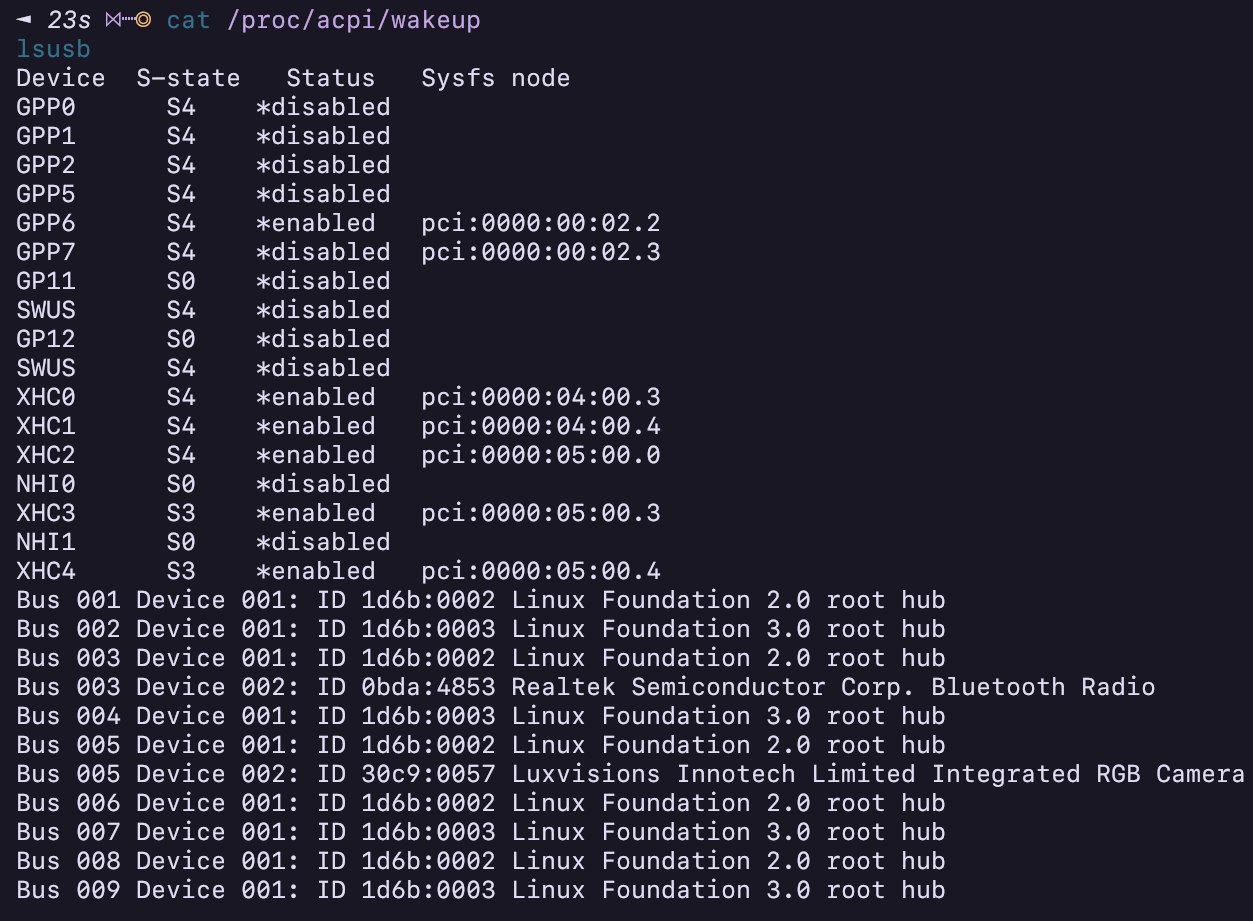
Task: Select the S-state column header
Action: tap(188, 78)
